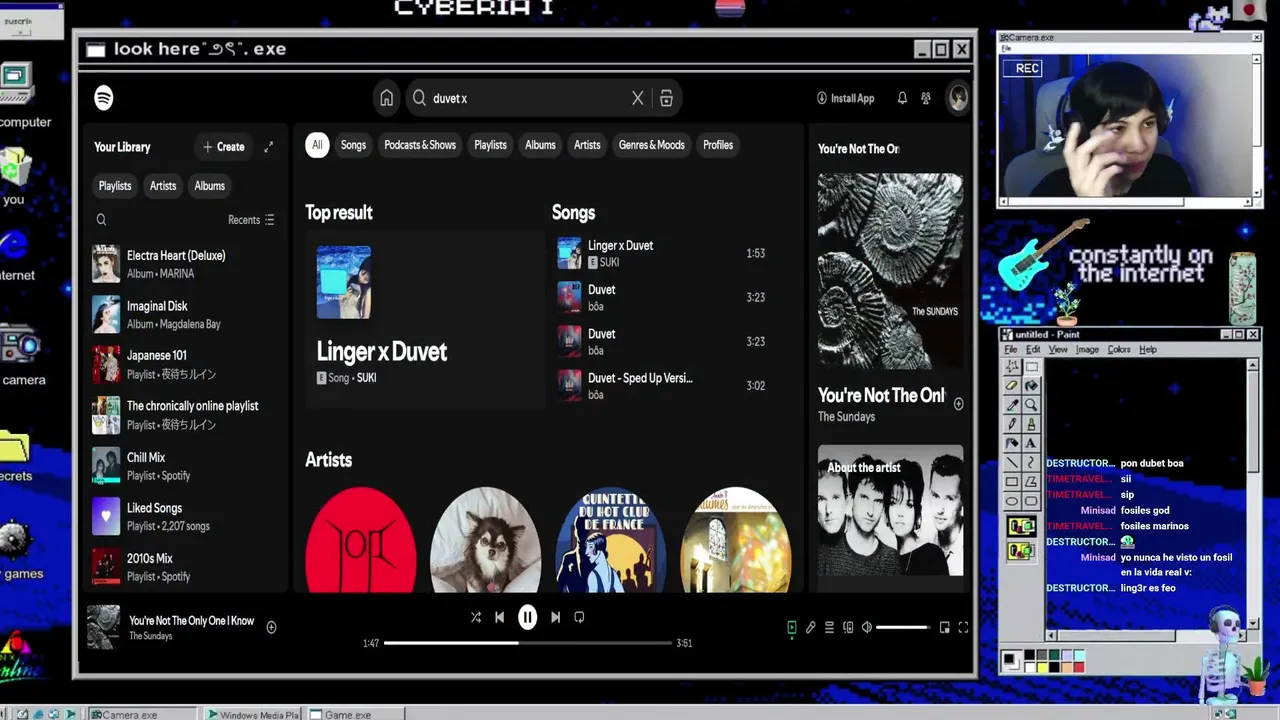The height and width of the screenshot is (720, 1280).
Task: Adjust the volume slider
Action: pos(903,627)
